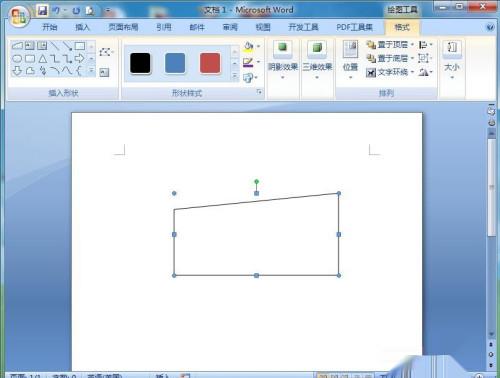Click the next page browse button
The image size is (500, 378).
(x=491, y=365)
